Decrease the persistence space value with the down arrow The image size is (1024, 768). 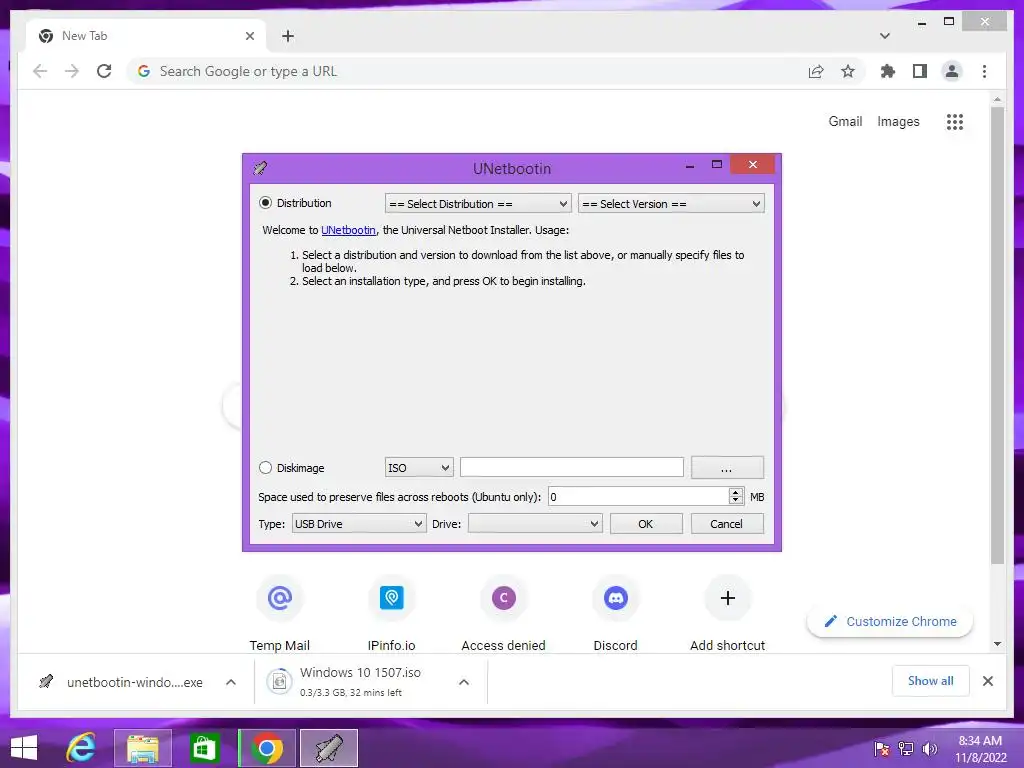[x=736, y=501]
